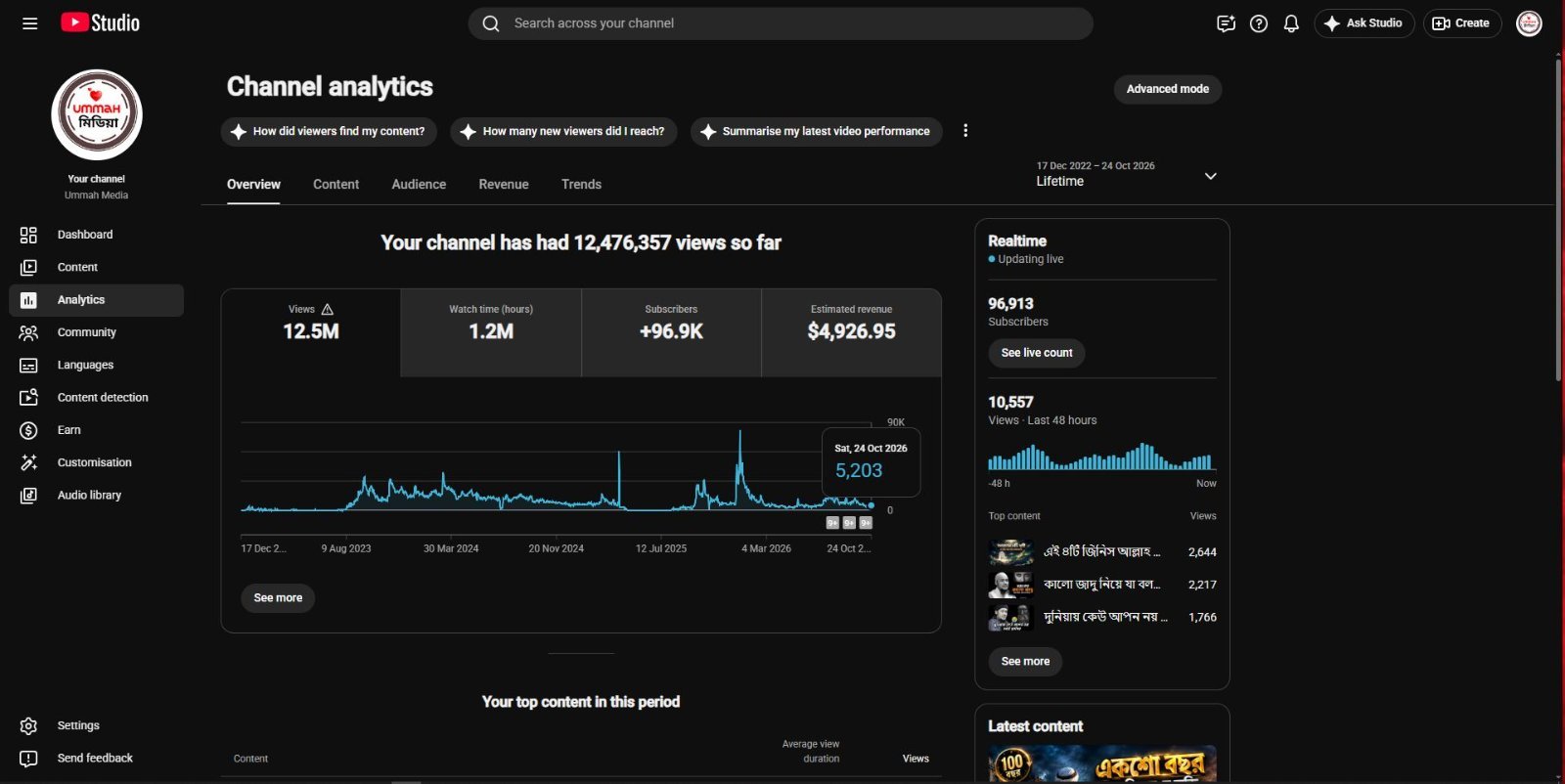Open the Analytics sidebar item

coord(96,300)
